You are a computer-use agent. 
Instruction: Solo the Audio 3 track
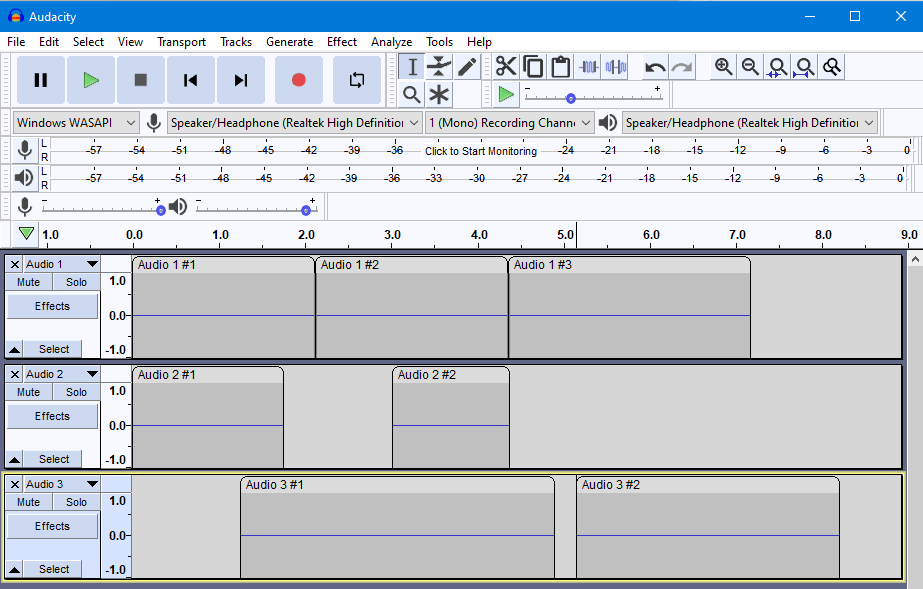click(76, 503)
